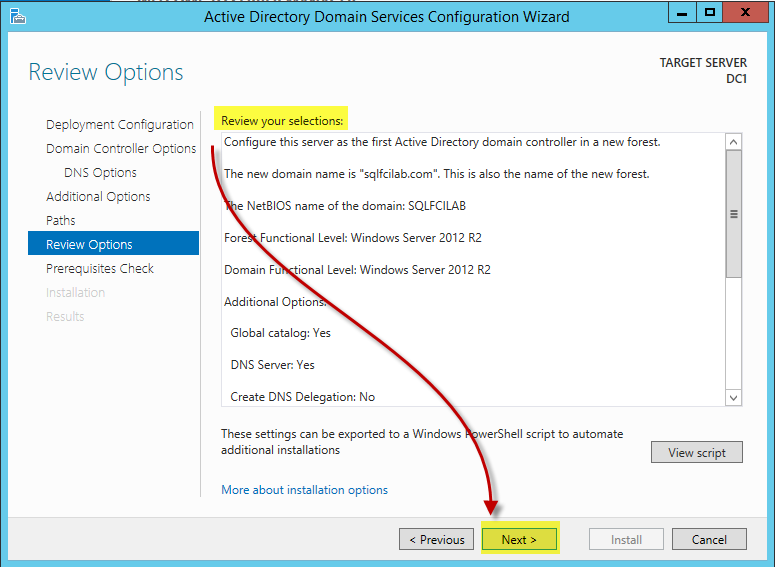The image size is (775, 567).
Task: Click scroll up arrow in selections box
Action: pyautogui.click(x=733, y=142)
